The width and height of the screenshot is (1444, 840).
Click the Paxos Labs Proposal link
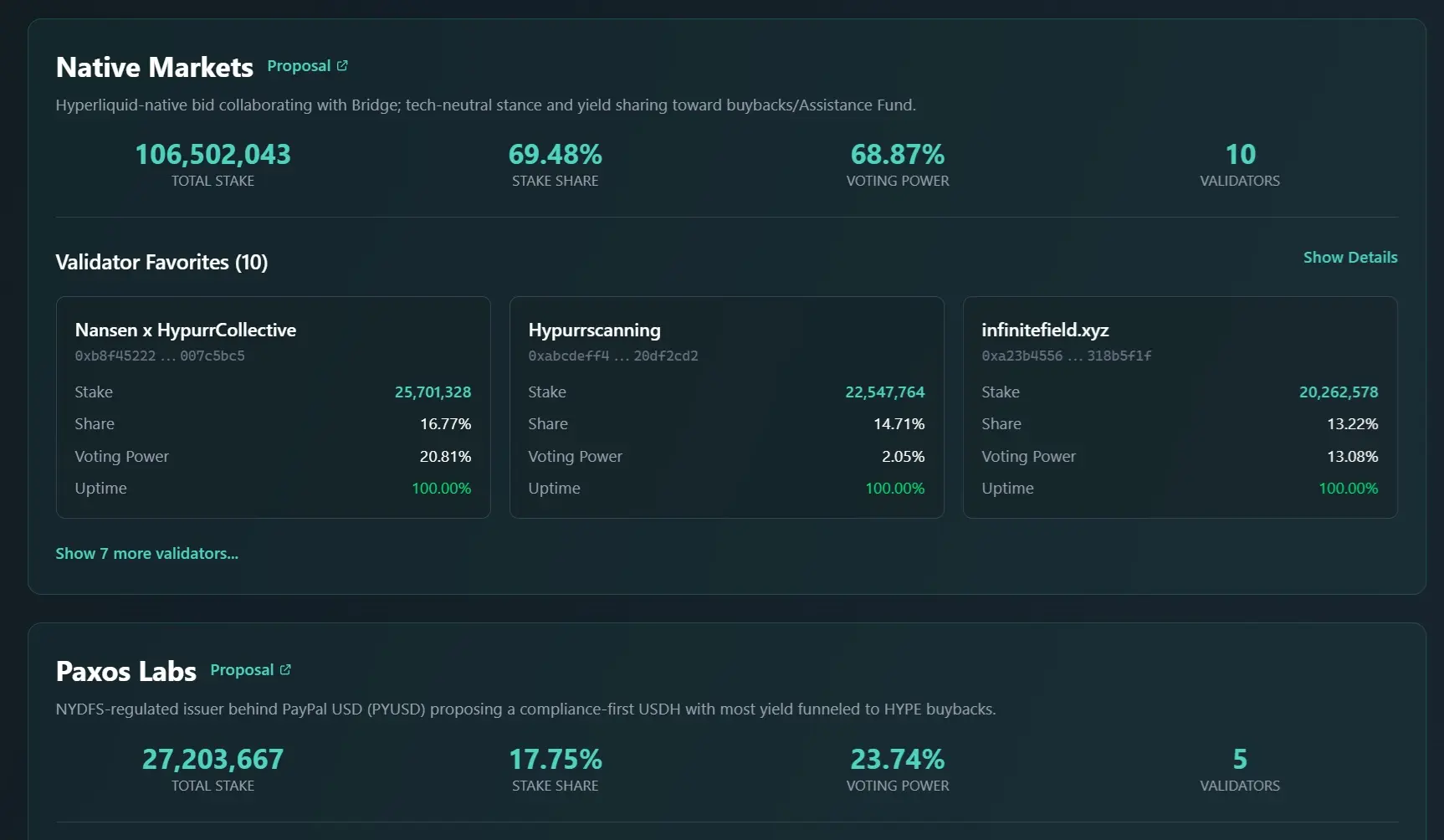coord(242,670)
